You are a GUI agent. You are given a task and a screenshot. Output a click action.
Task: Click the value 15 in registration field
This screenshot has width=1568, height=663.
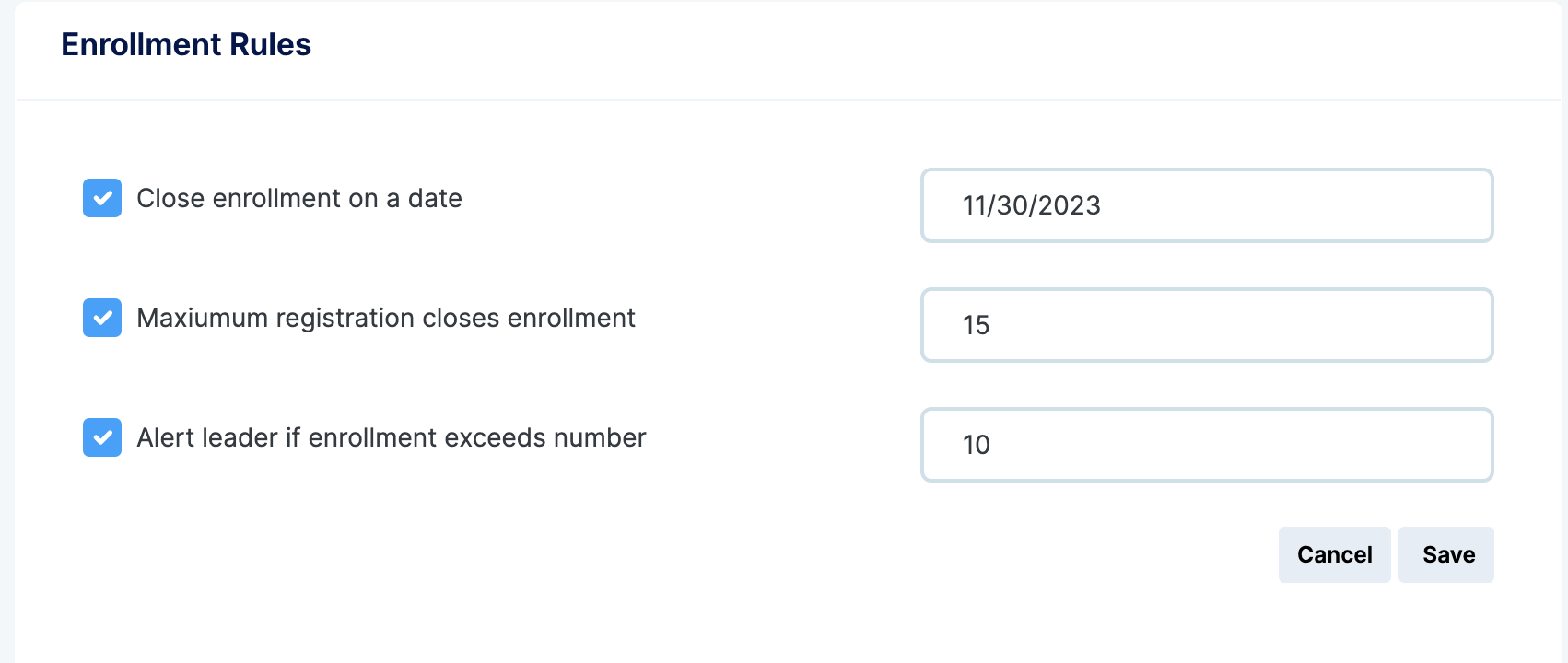click(x=977, y=325)
